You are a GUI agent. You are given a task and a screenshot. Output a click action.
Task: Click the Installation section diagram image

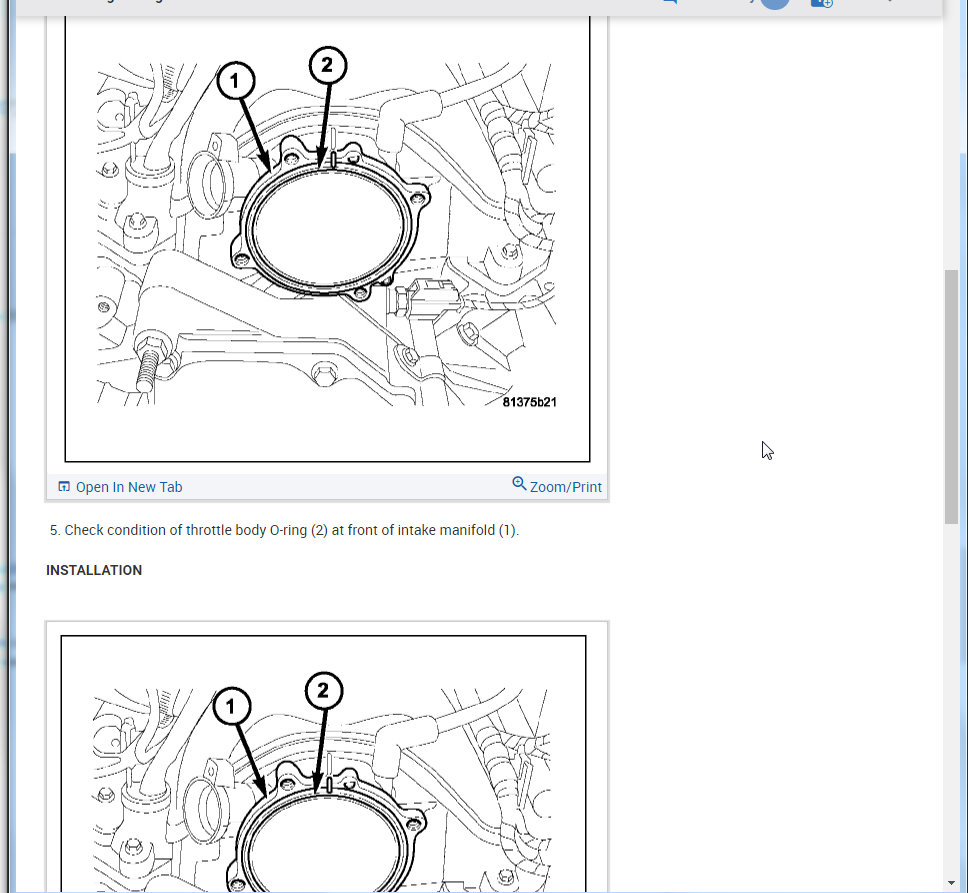[x=323, y=763]
